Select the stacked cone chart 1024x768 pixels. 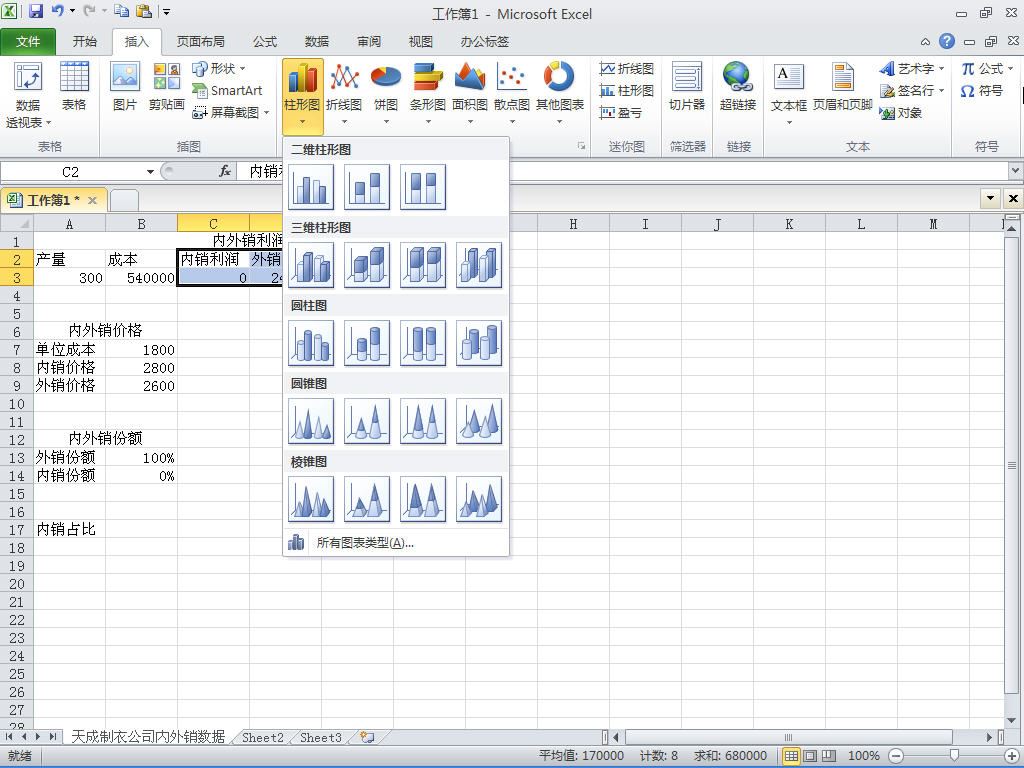coord(367,421)
